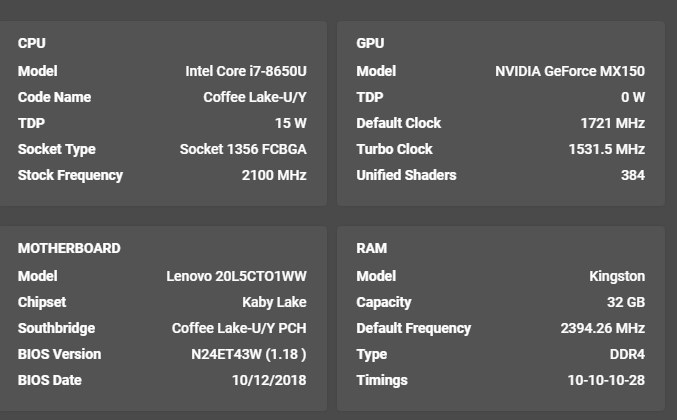Screen dimensions: 677x420
Task: Click the CPU TDP 15 W value
Action: point(291,123)
